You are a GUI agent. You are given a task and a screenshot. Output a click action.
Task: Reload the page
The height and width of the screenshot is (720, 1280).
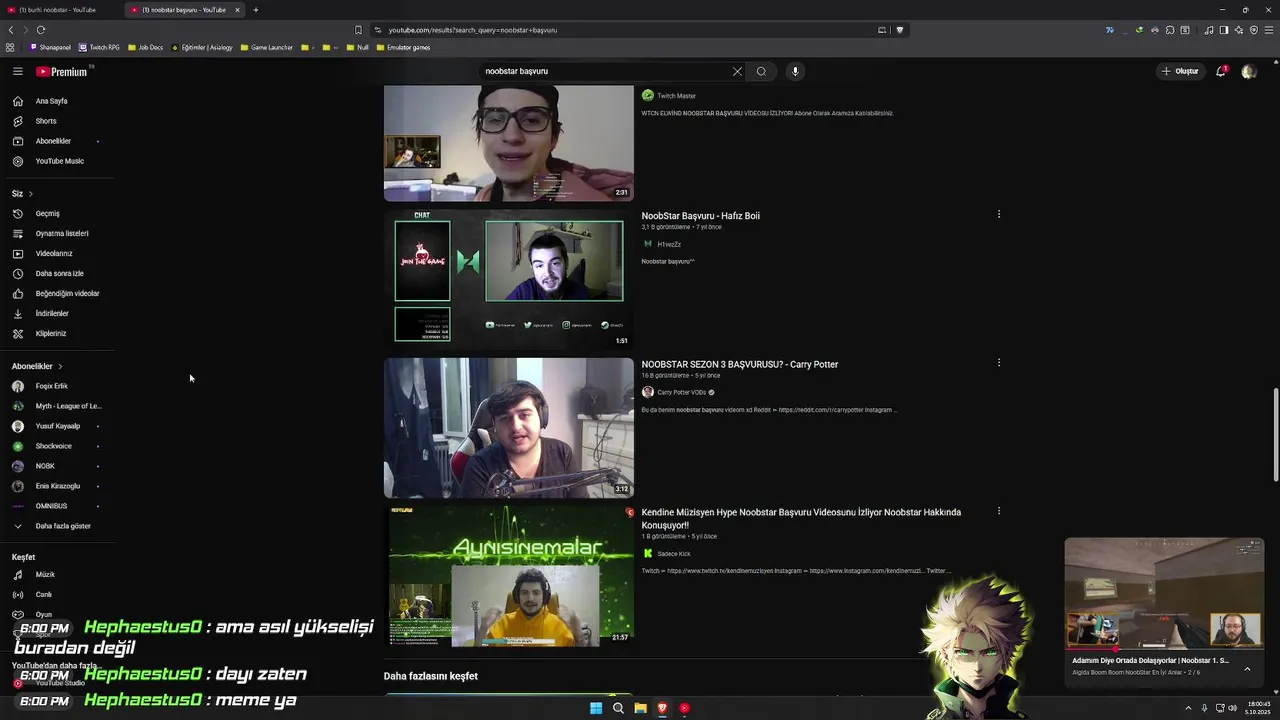(41, 30)
